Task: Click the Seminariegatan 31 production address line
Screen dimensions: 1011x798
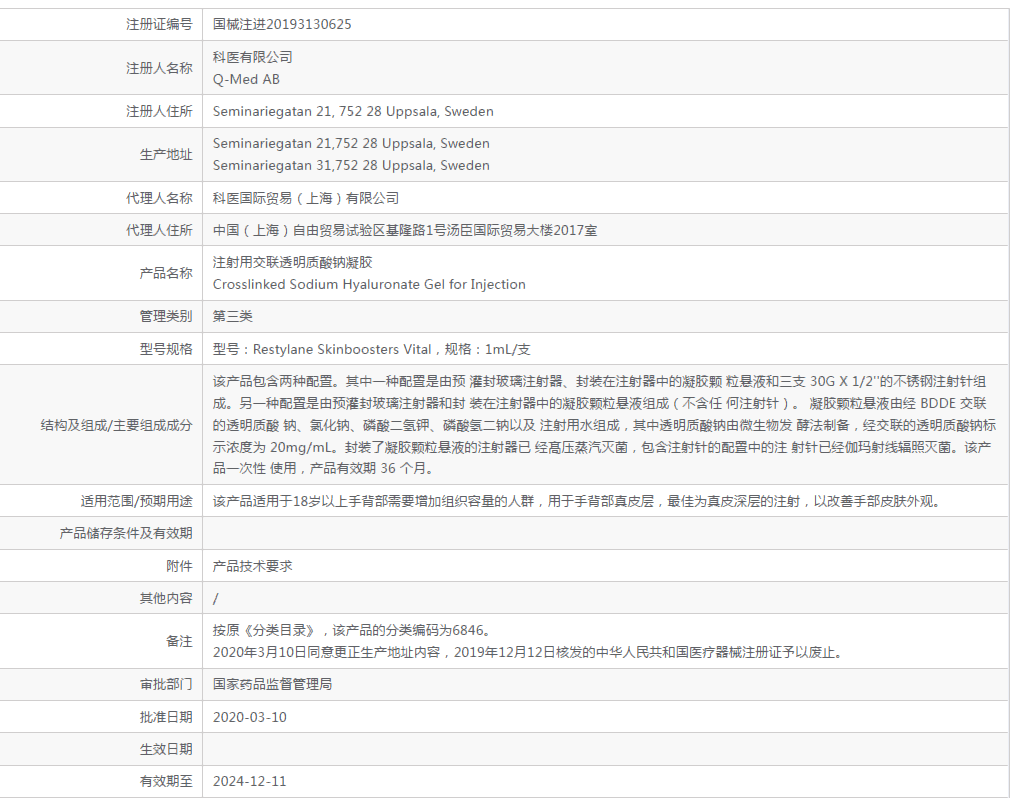Action: pyautogui.click(x=351, y=166)
